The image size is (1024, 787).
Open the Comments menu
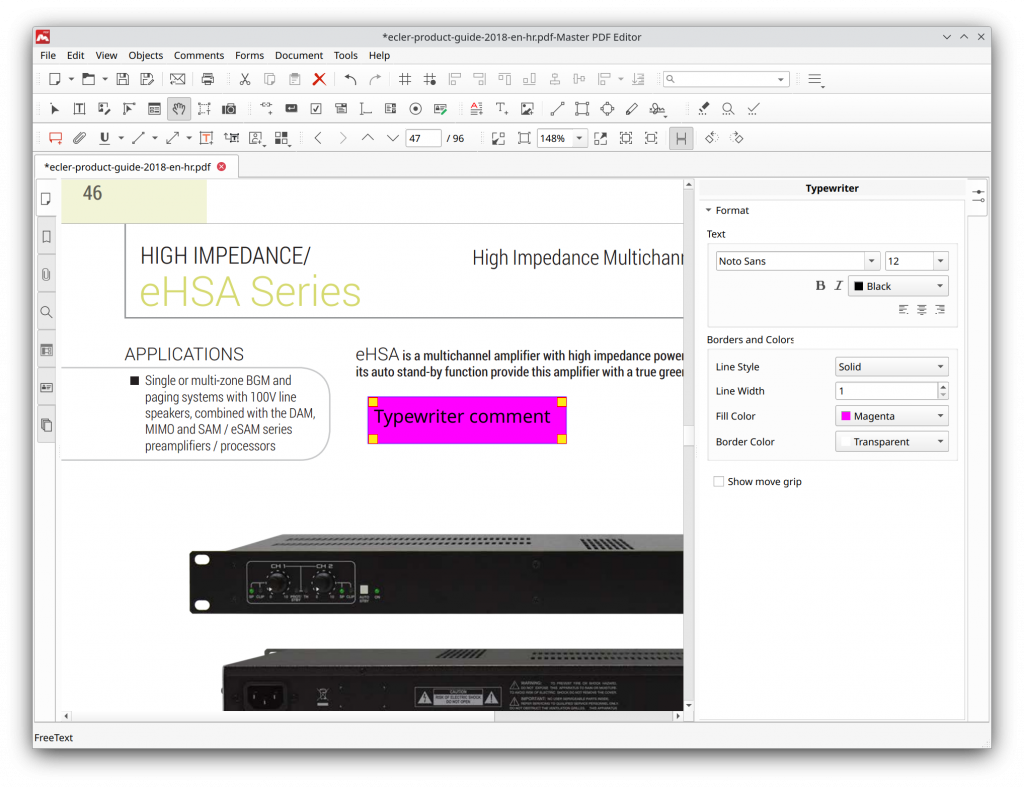click(199, 55)
